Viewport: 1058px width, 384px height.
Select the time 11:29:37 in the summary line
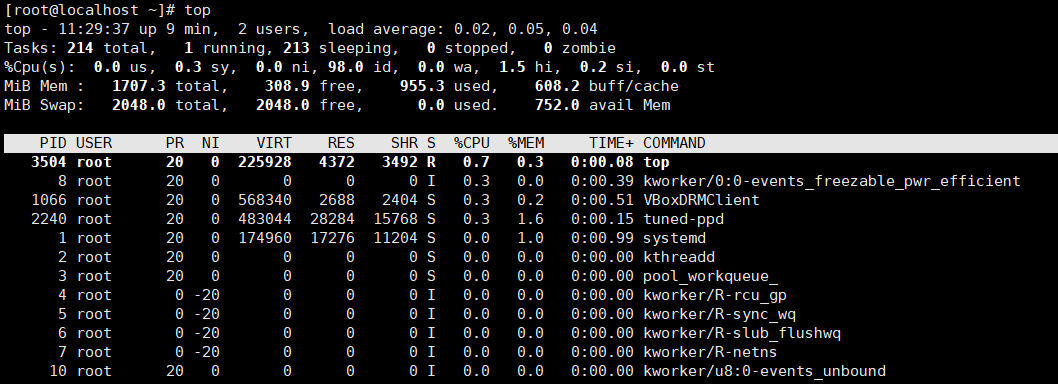pos(94,29)
